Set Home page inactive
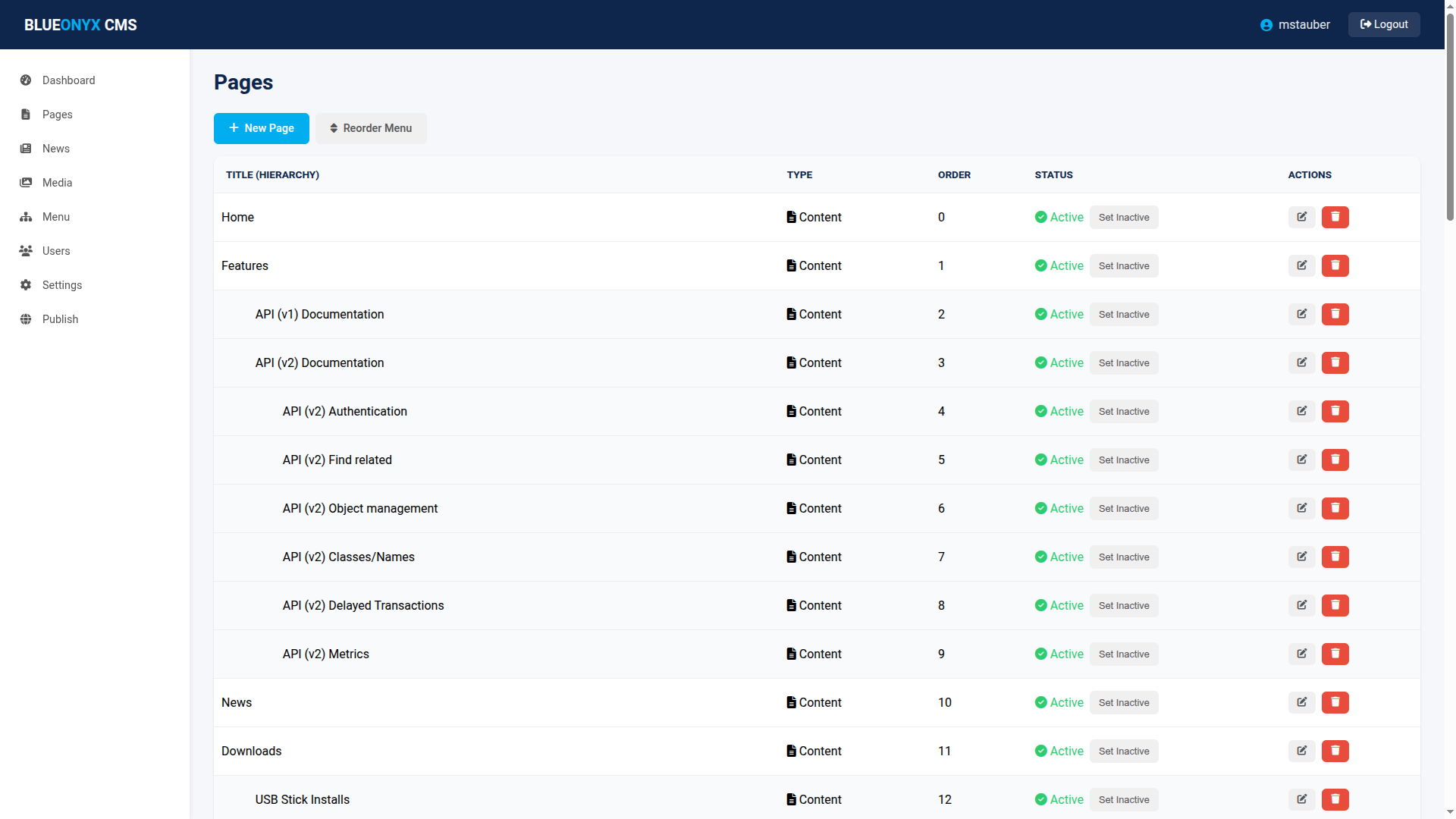 coord(1123,218)
